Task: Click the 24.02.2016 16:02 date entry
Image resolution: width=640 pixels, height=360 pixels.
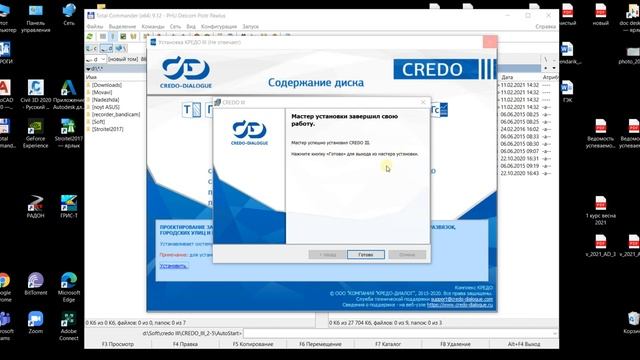Action: 520,129
